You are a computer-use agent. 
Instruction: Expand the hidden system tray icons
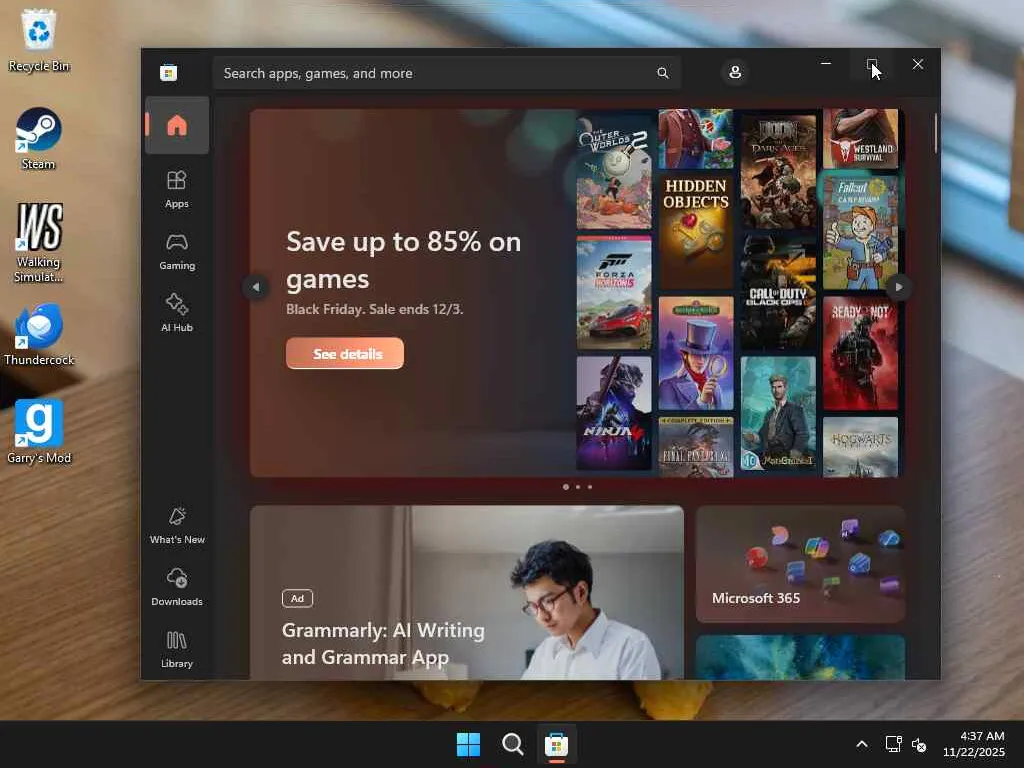coord(862,744)
